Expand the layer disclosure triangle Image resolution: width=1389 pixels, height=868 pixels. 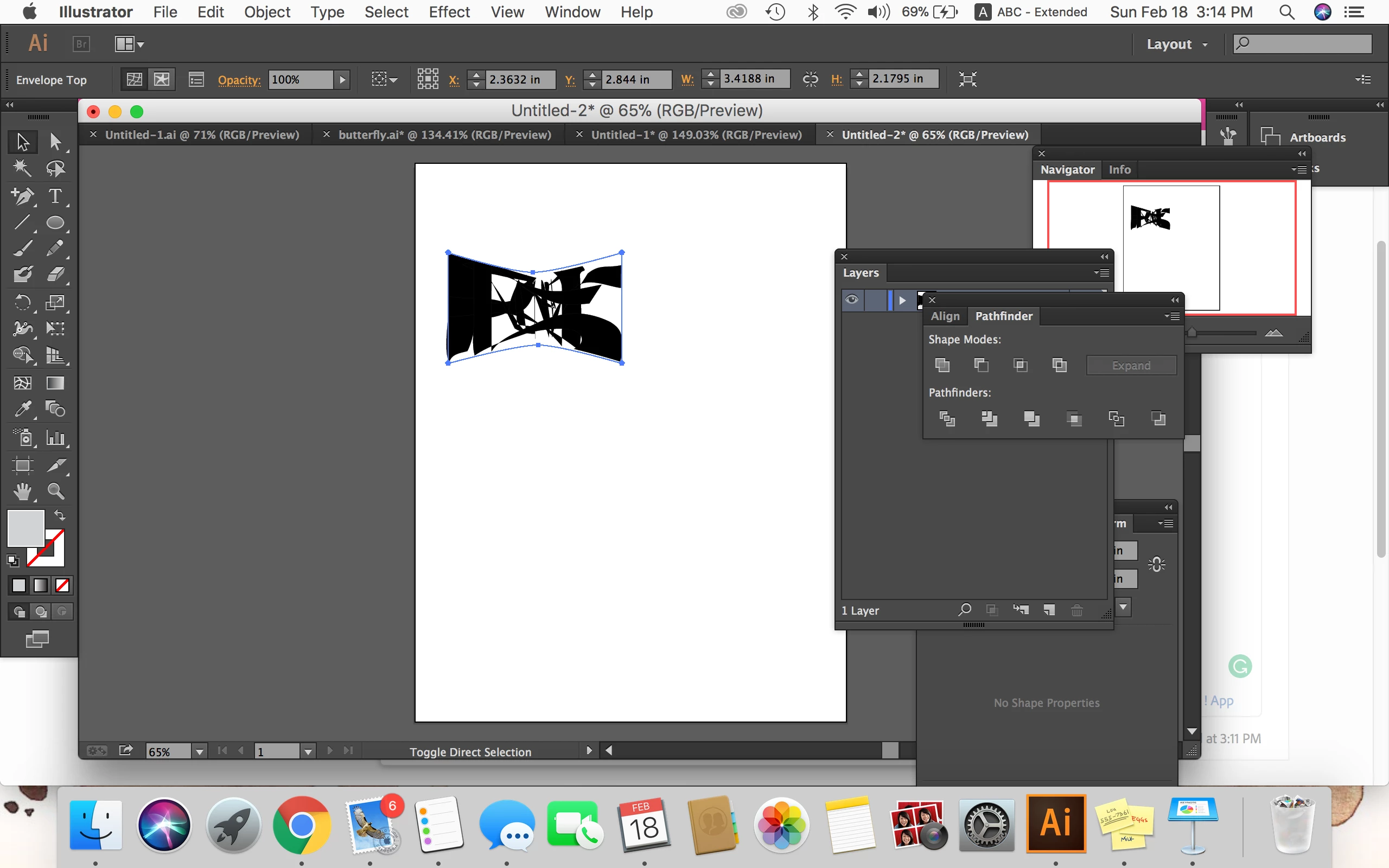(x=902, y=300)
